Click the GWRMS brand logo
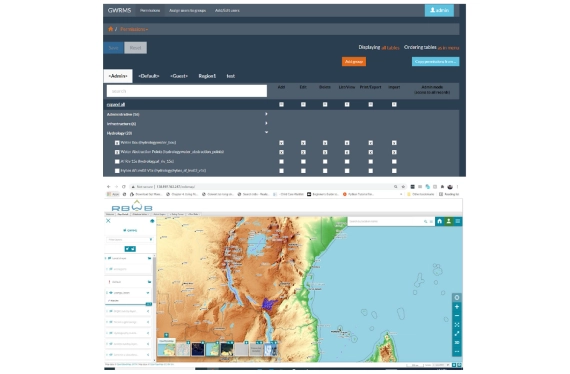 (119, 10)
